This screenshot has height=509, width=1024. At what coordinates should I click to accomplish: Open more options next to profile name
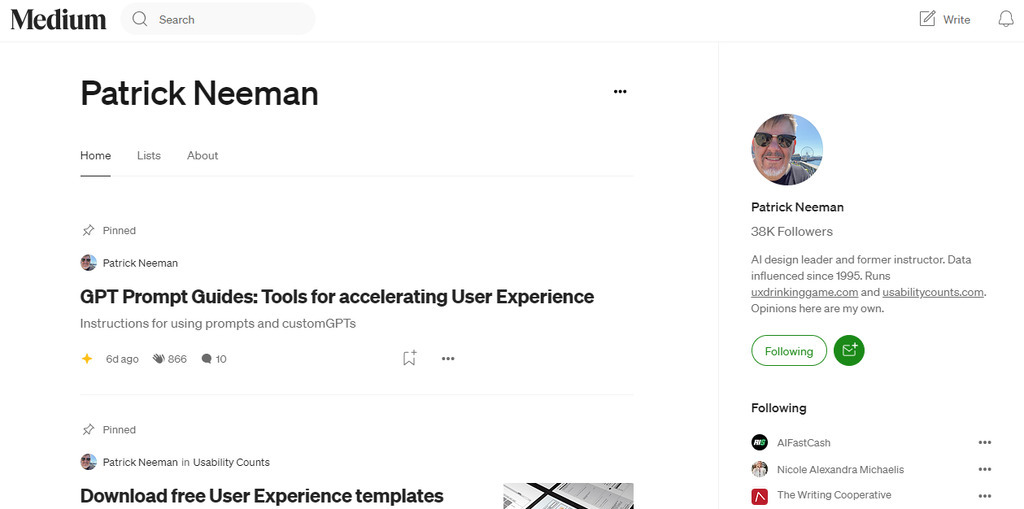click(x=620, y=92)
